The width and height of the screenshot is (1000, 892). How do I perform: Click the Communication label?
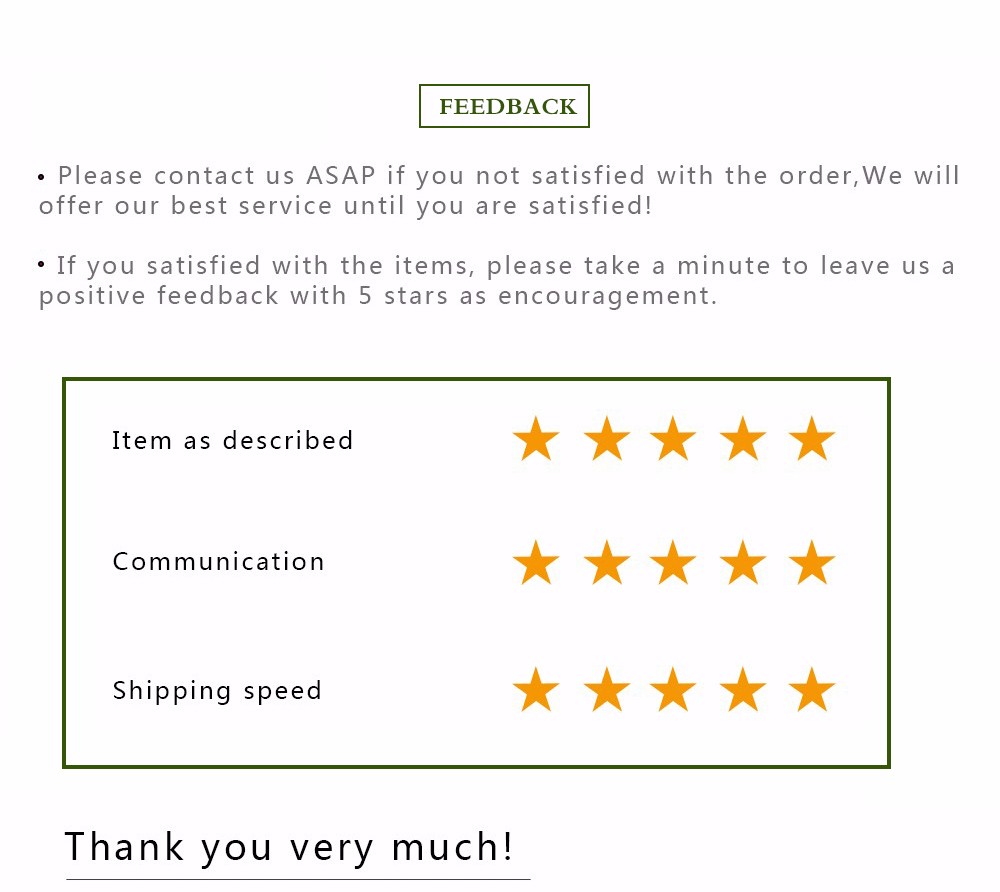point(218,562)
